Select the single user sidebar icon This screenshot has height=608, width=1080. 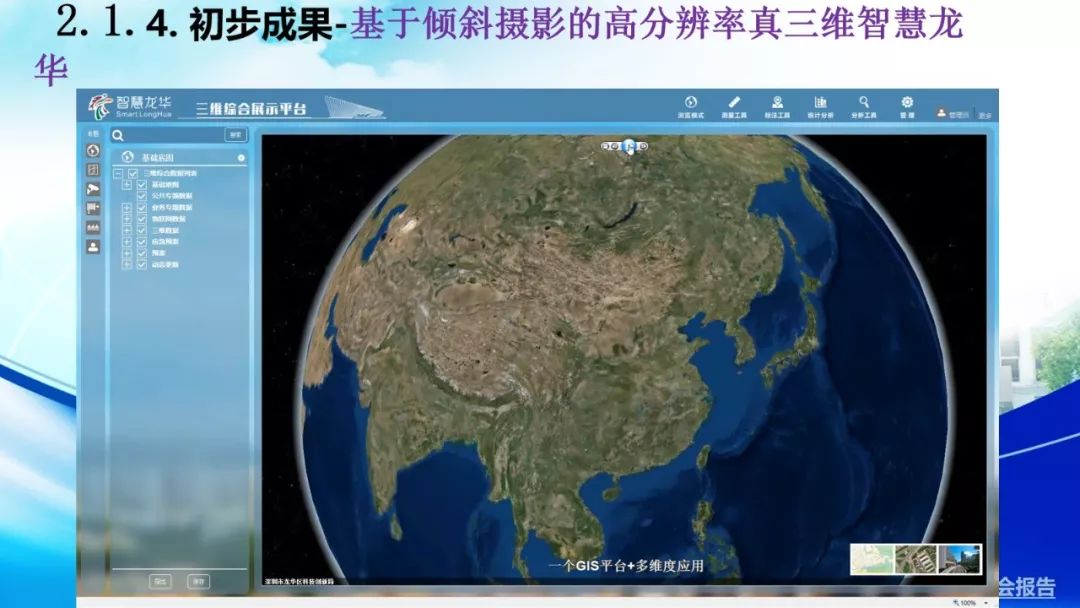(93, 247)
